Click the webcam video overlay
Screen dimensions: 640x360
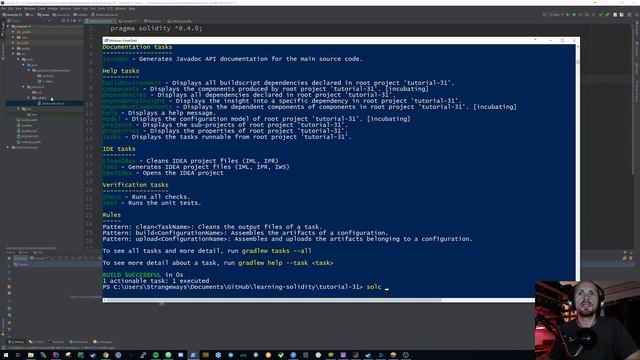pos(587,320)
